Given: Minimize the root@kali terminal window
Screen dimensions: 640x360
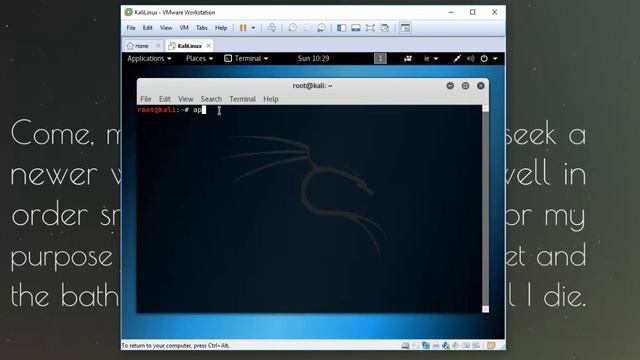Looking at the screenshot, I should pyautogui.click(x=450, y=86).
